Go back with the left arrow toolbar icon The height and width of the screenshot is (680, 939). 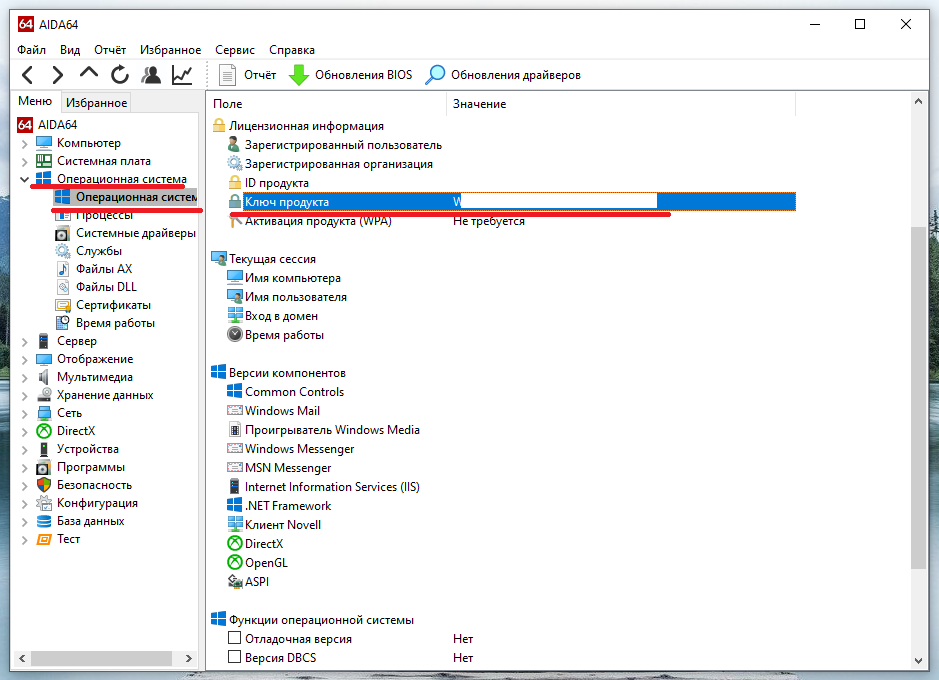coord(28,75)
